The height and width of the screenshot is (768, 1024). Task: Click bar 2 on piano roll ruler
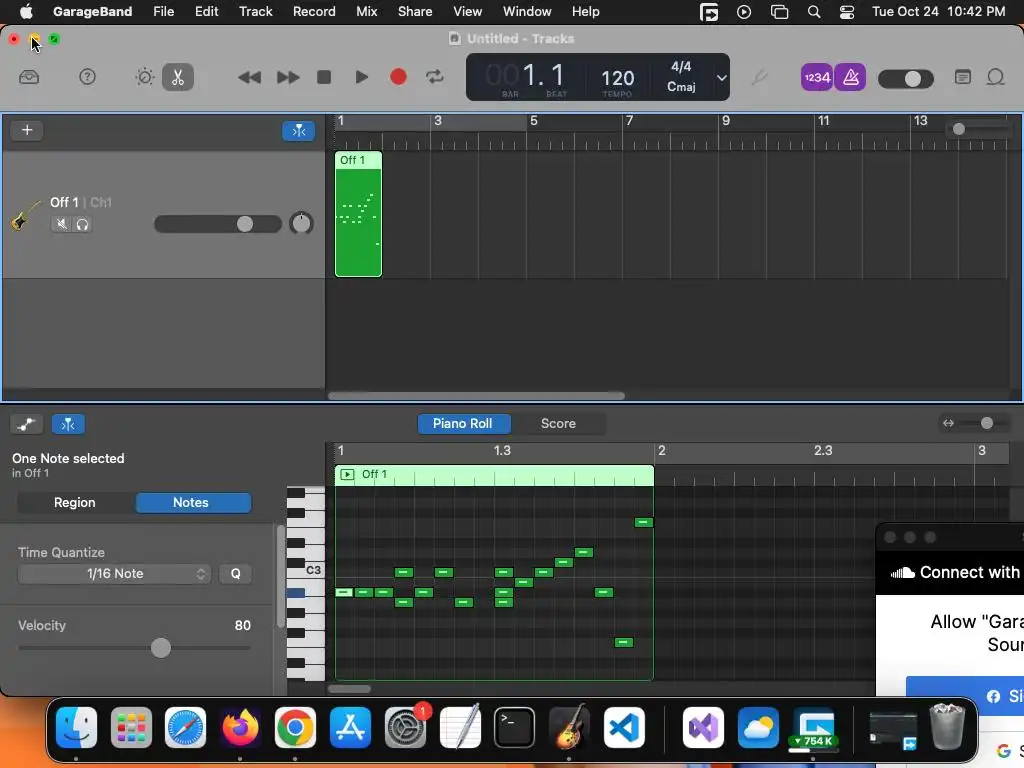click(661, 451)
